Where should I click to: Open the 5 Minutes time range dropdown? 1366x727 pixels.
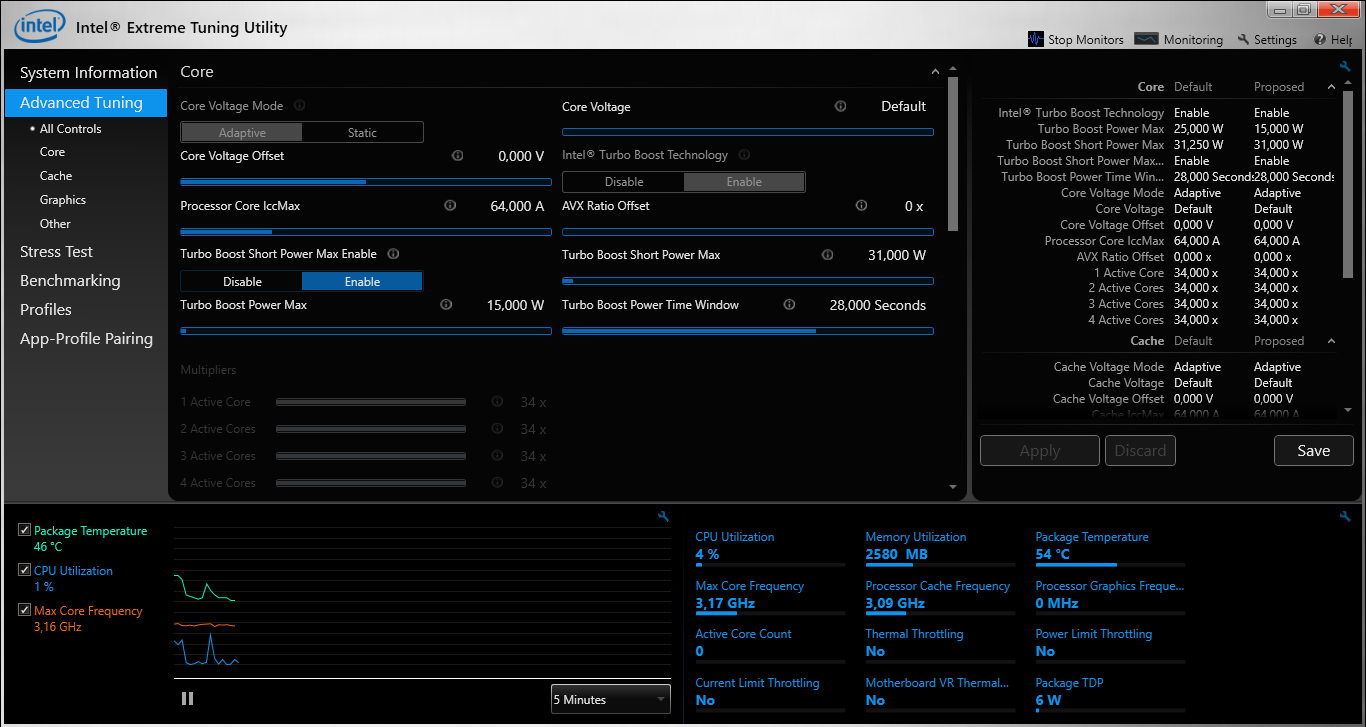(611, 699)
